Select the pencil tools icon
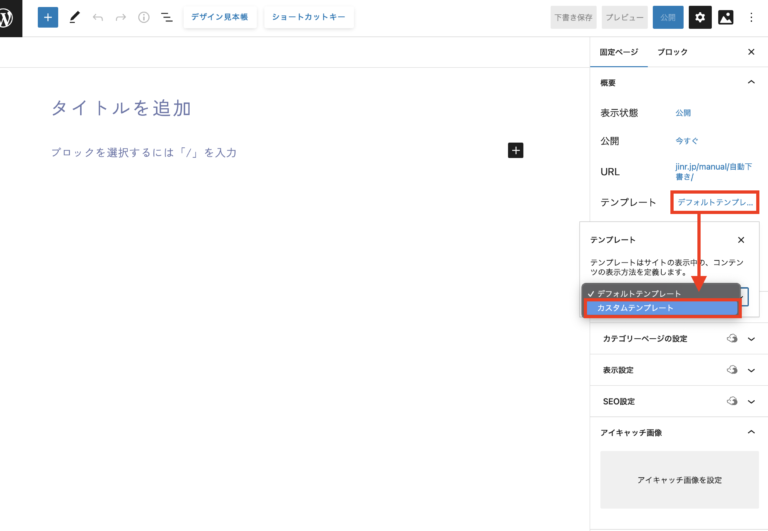 click(75, 18)
